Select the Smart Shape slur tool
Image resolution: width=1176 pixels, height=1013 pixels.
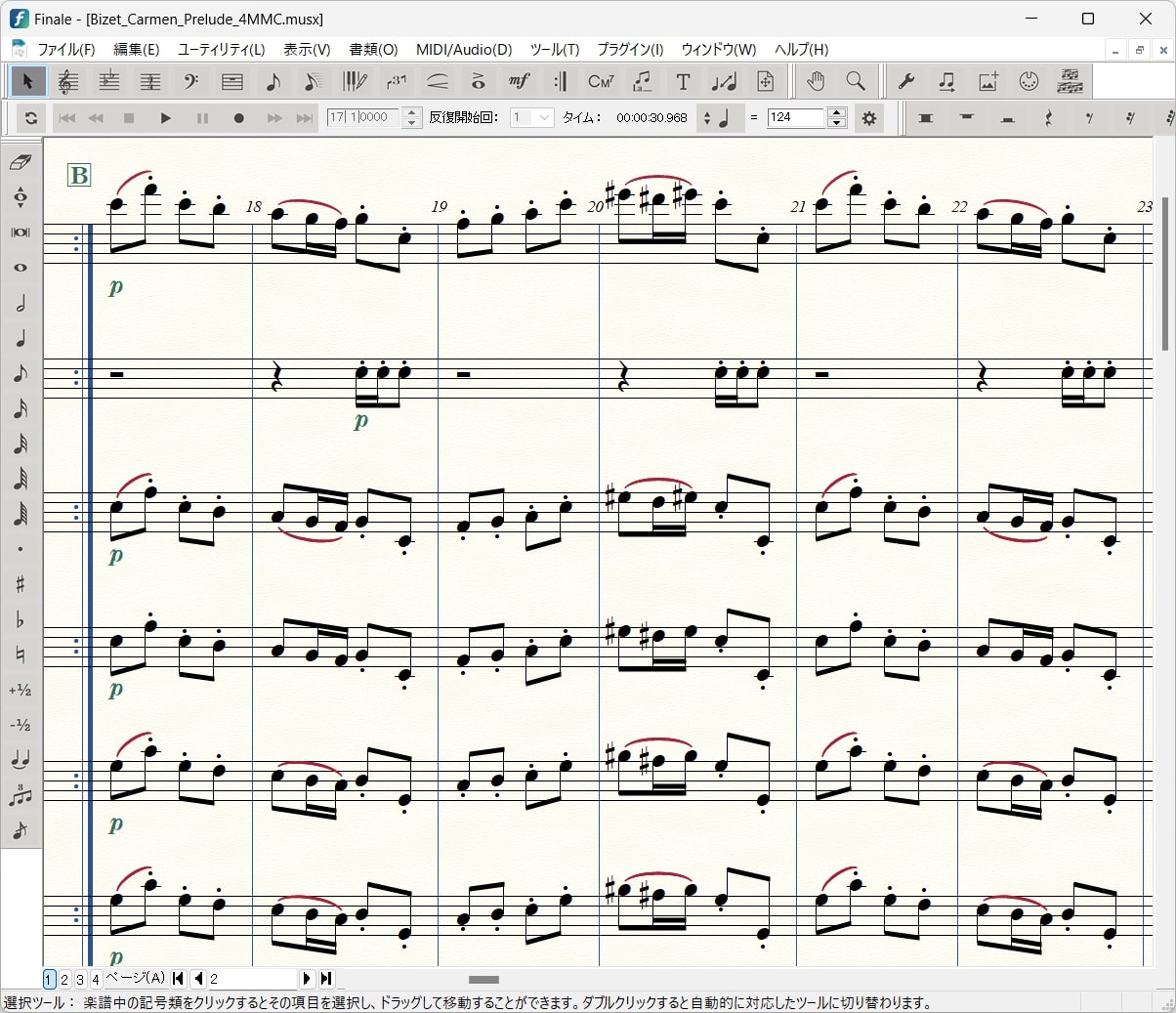pos(438,82)
